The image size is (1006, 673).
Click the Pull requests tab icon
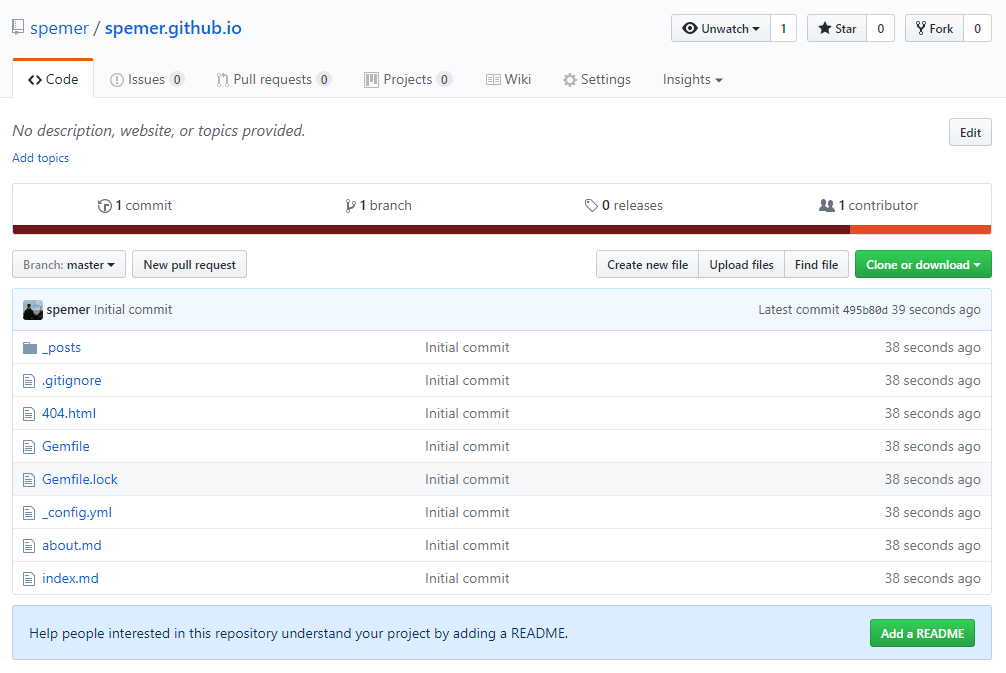point(223,80)
